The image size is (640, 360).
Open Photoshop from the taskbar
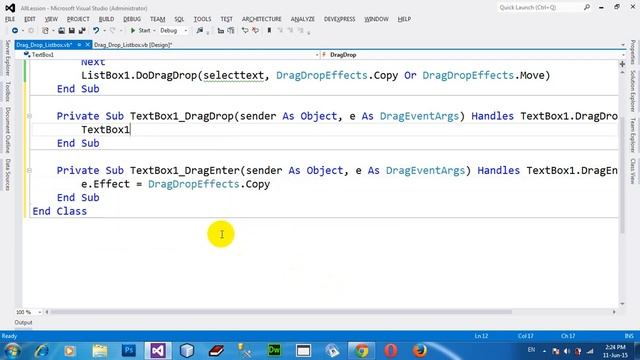129,350
